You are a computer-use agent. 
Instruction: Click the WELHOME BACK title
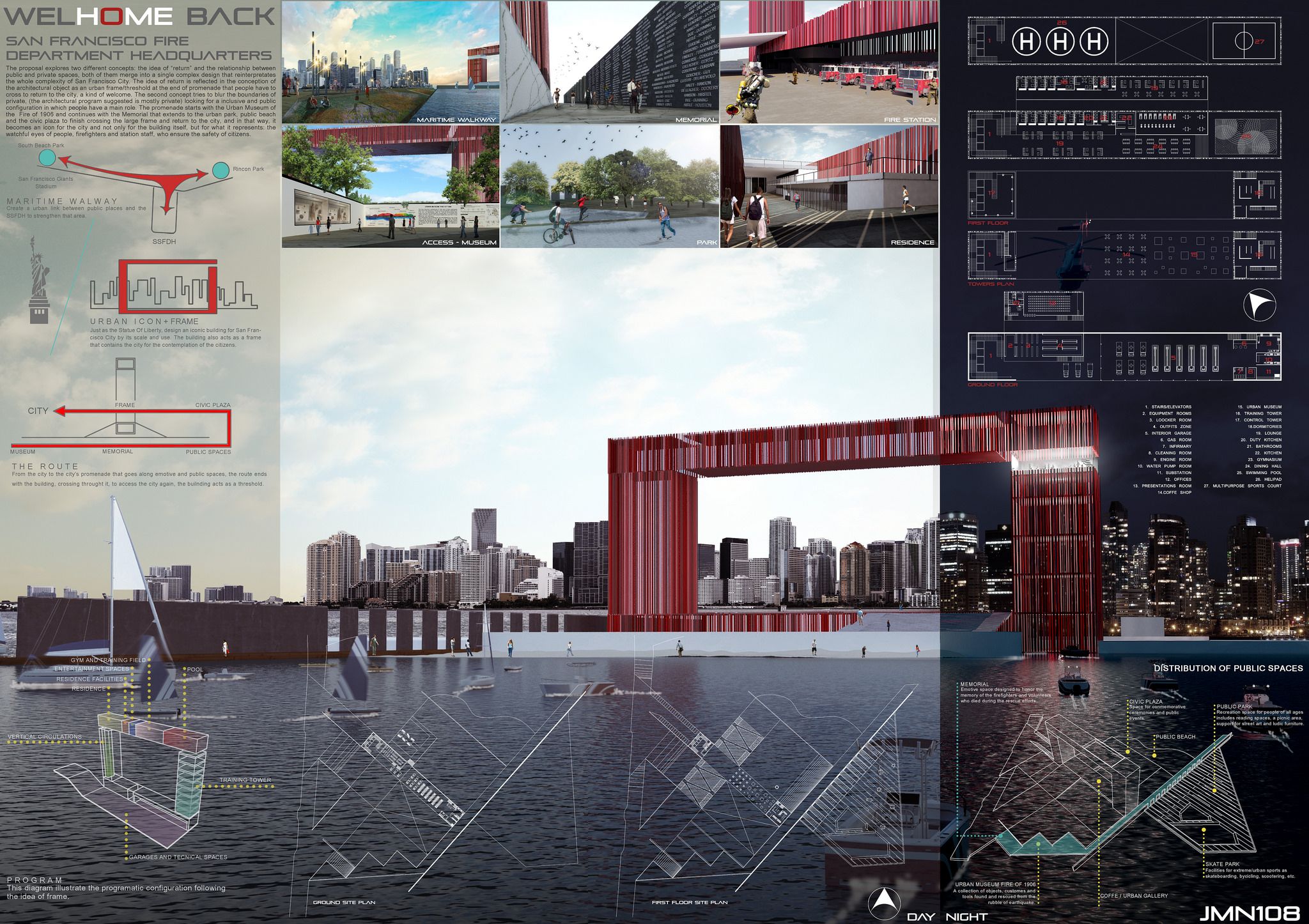[139, 15]
